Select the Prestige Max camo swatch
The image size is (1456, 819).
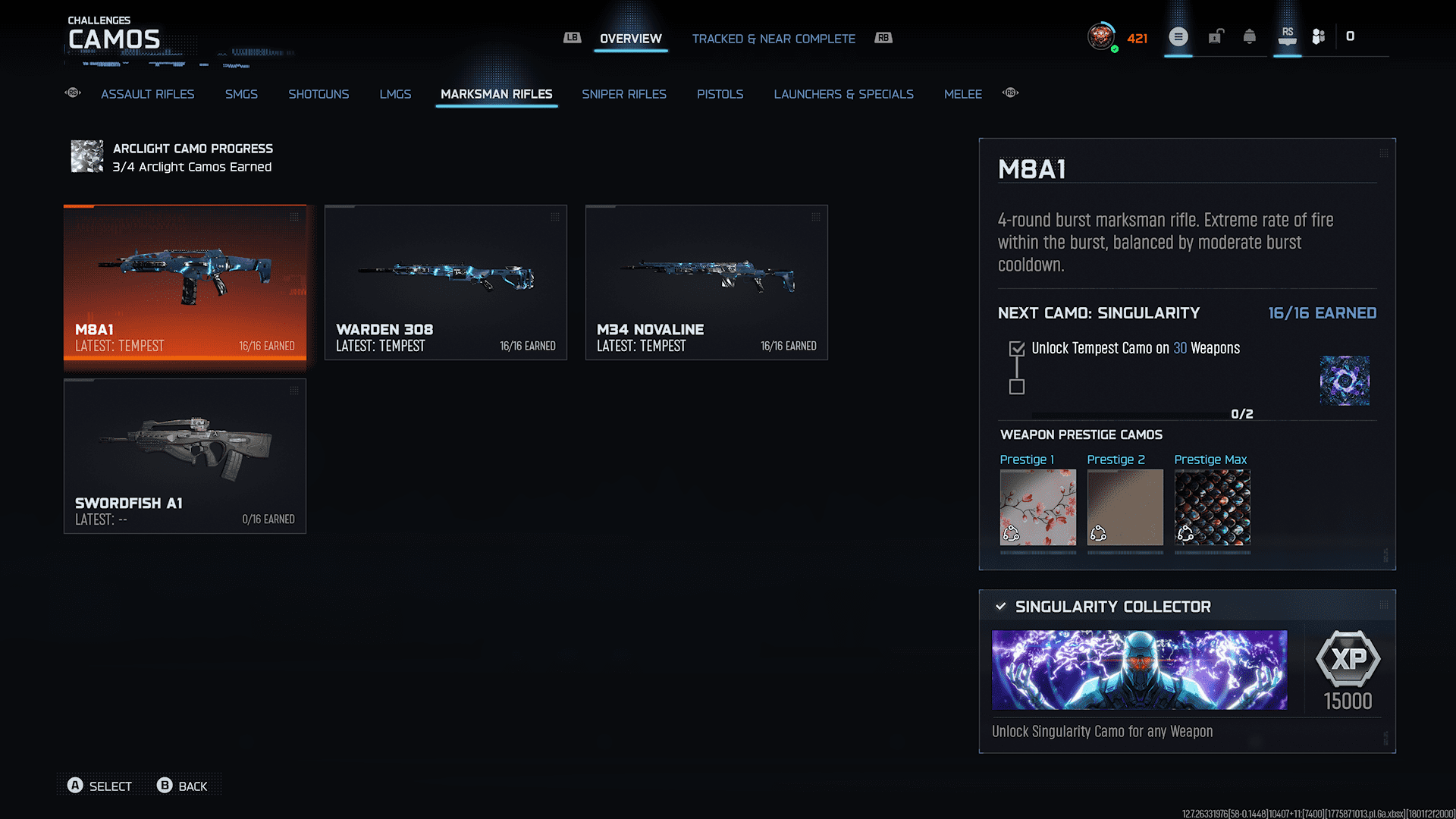click(x=1212, y=507)
